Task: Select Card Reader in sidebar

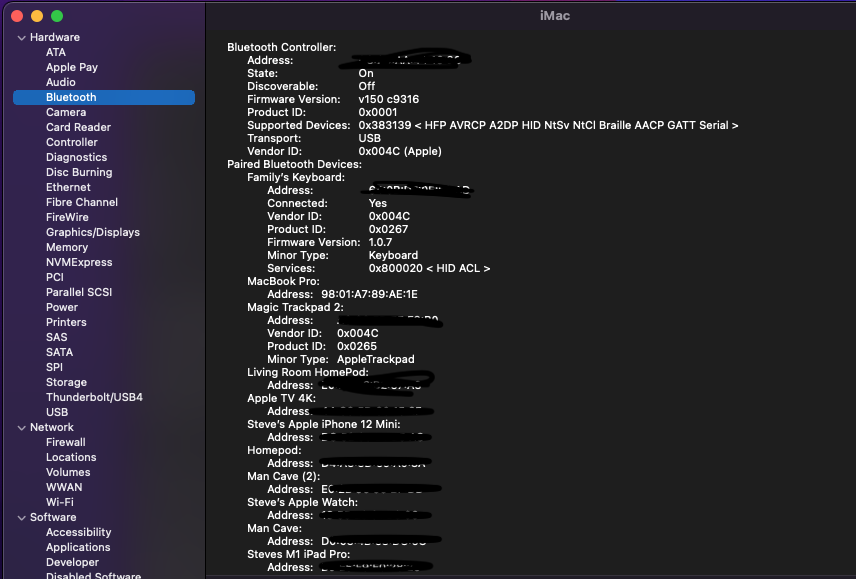Action: [x=78, y=127]
